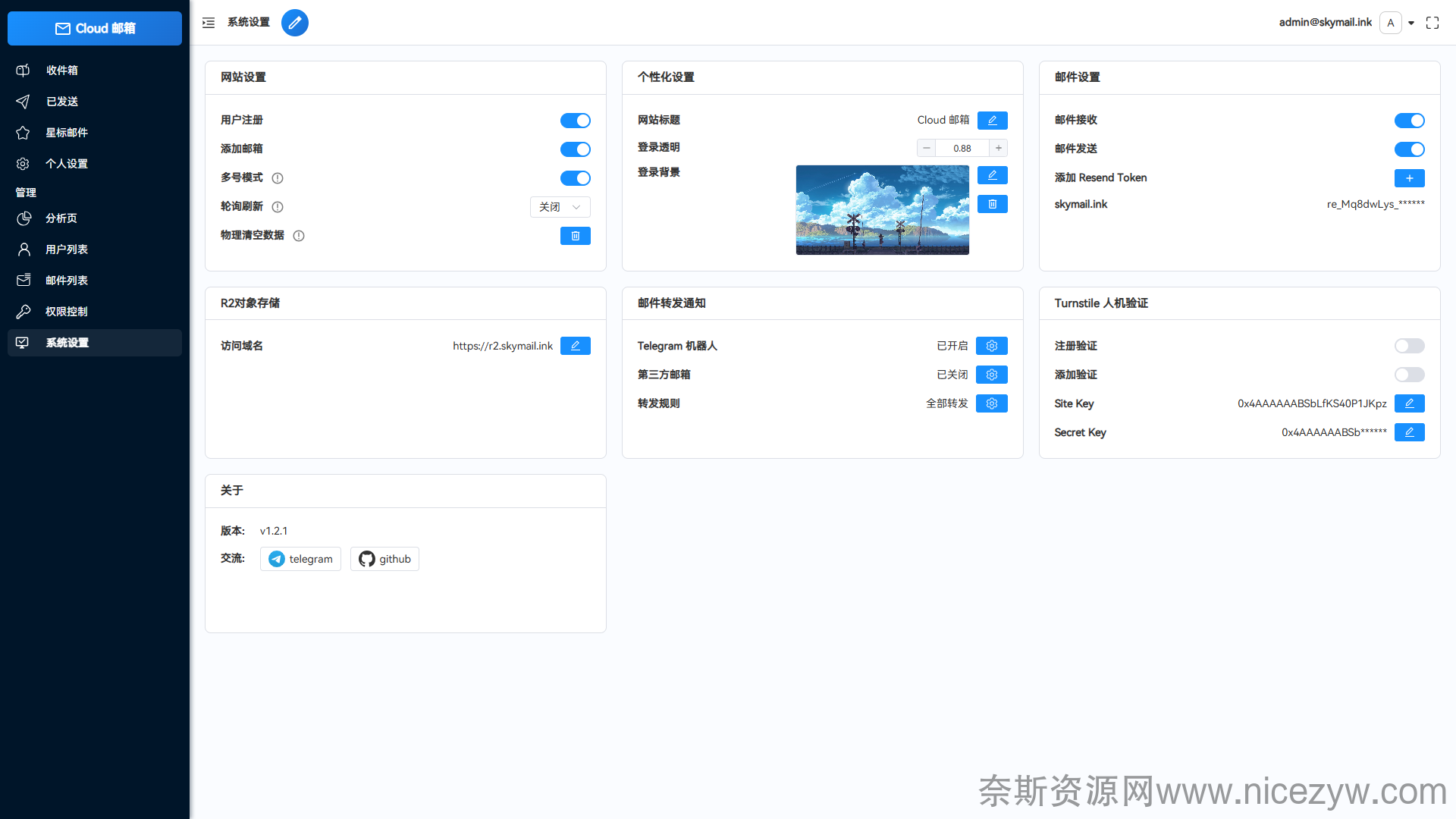1456x819 pixels.
Task: Add a Resend Token plus button
Action: point(1409,178)
